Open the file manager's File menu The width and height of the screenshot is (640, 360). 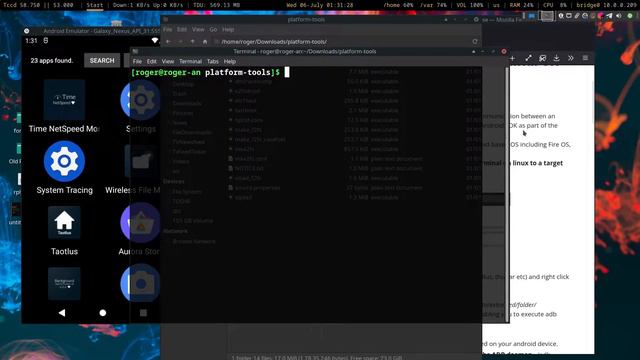167,29
